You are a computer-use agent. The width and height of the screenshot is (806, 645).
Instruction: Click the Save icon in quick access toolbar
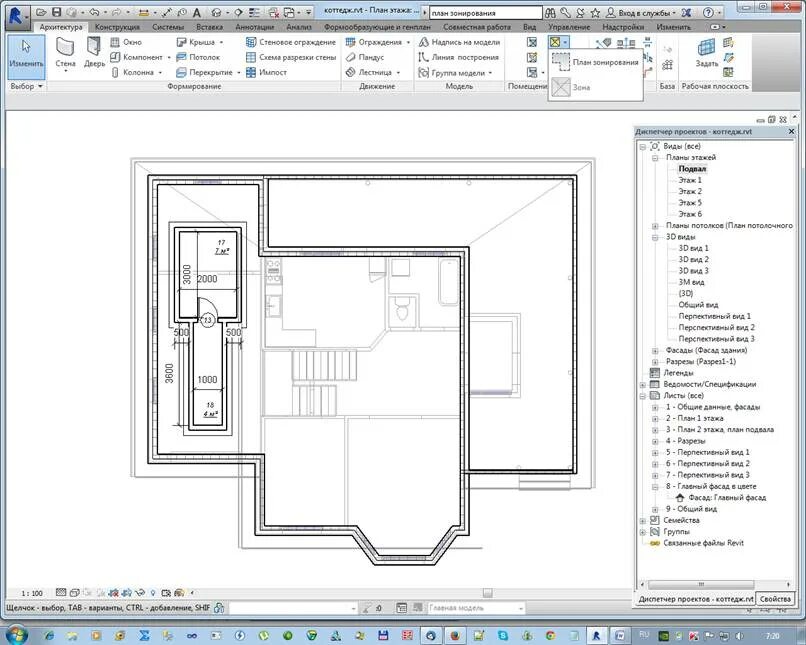57,12
